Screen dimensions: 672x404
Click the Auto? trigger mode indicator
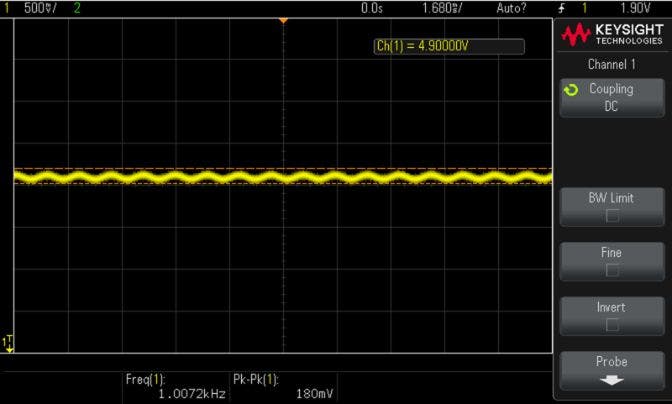[x=510, y=8]
